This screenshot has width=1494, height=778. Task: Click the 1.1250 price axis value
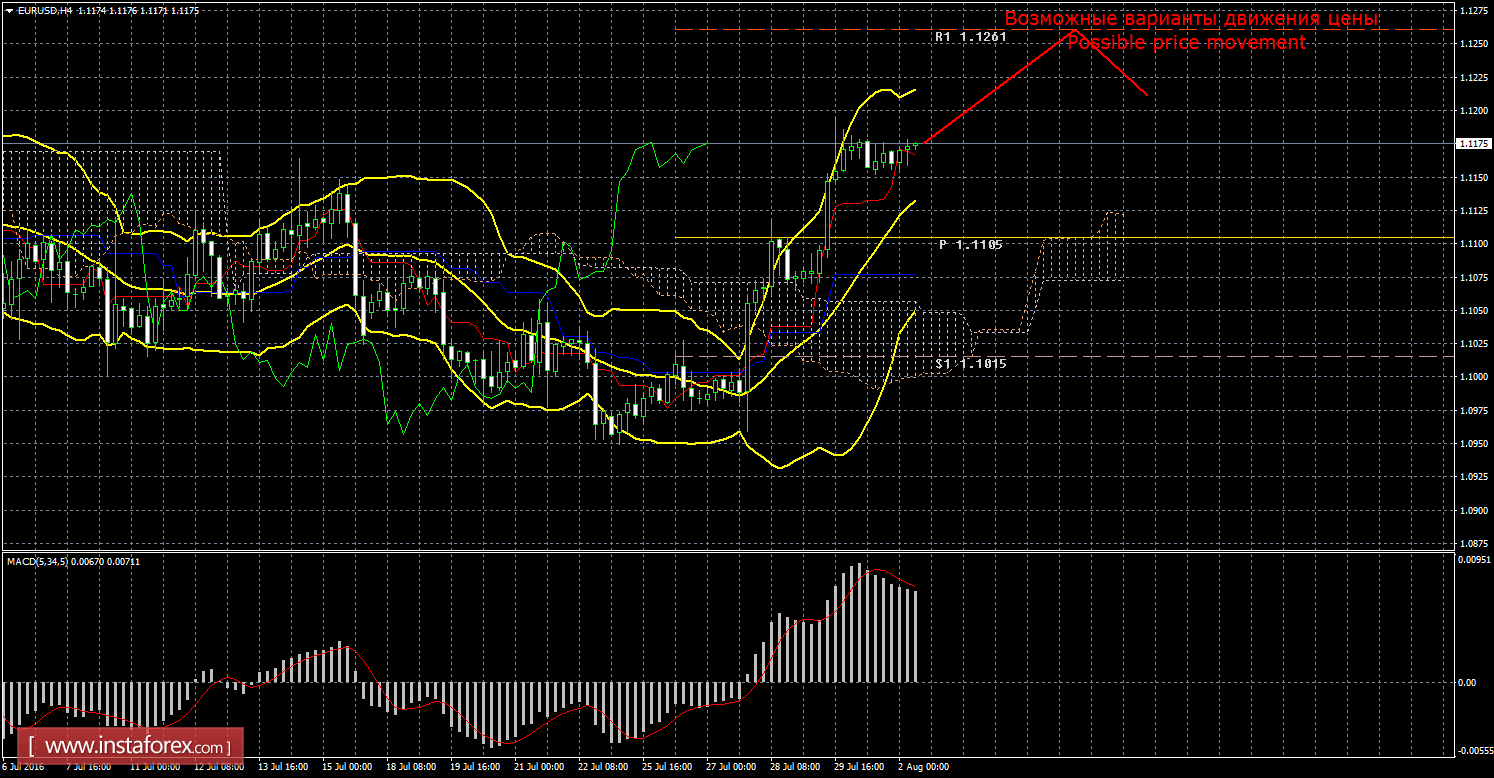point(1474,44)
